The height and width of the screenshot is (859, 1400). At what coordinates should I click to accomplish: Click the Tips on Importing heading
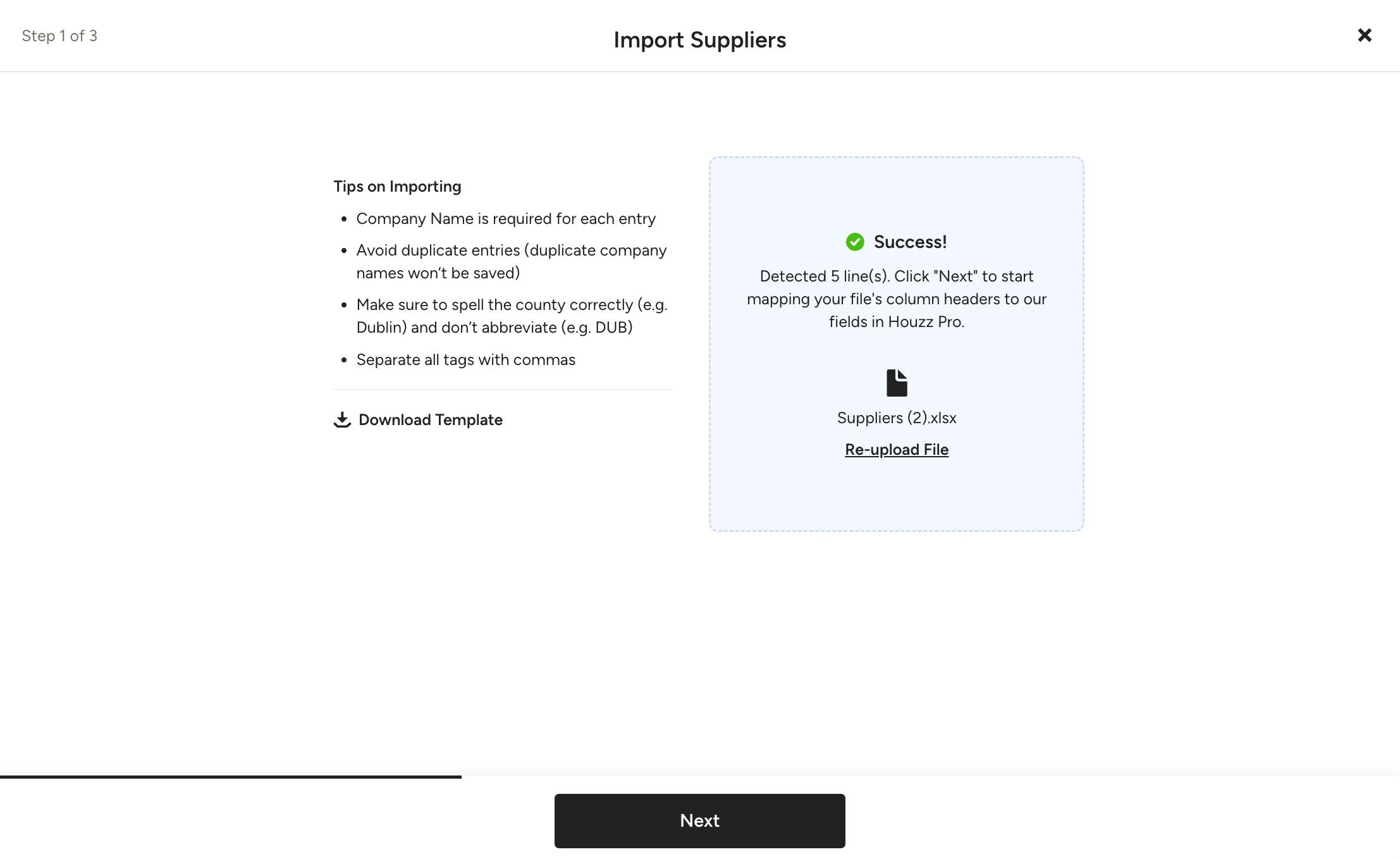click(x=397, y=187)
